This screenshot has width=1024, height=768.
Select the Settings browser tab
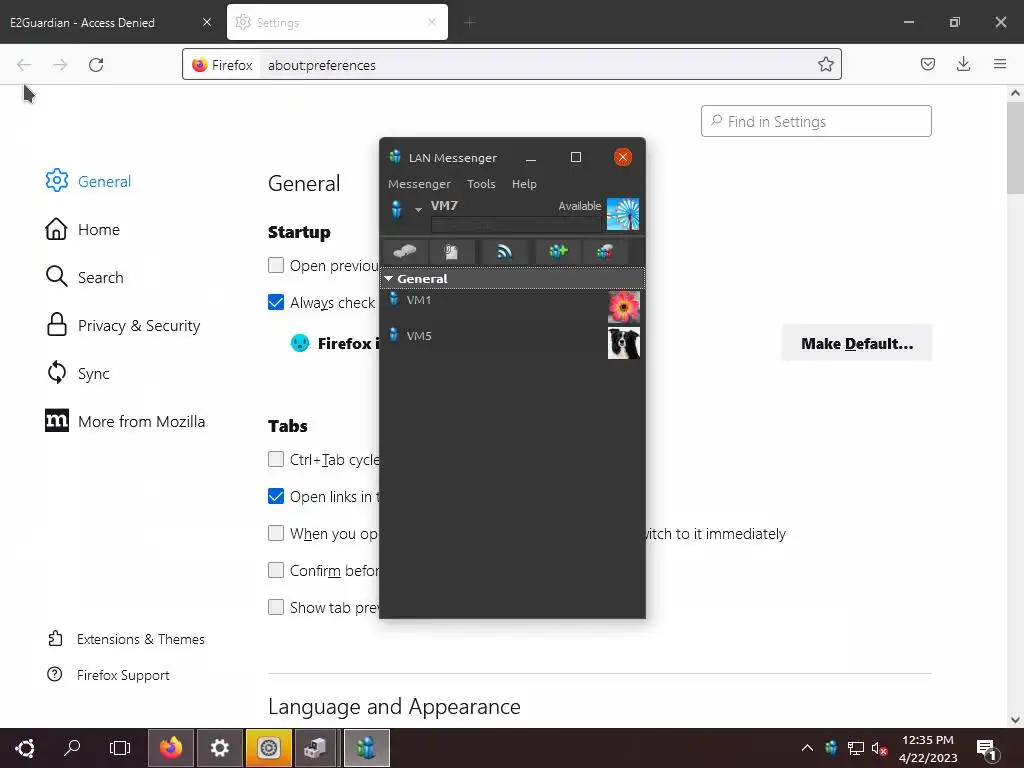337,23
